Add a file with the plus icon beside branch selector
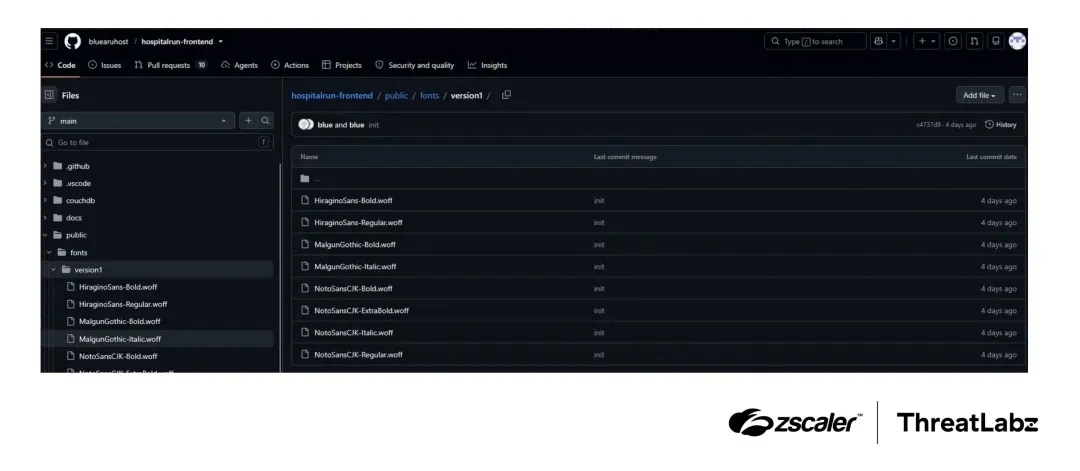This screenshot has width=1080, height=471. [x=248, y=121]
